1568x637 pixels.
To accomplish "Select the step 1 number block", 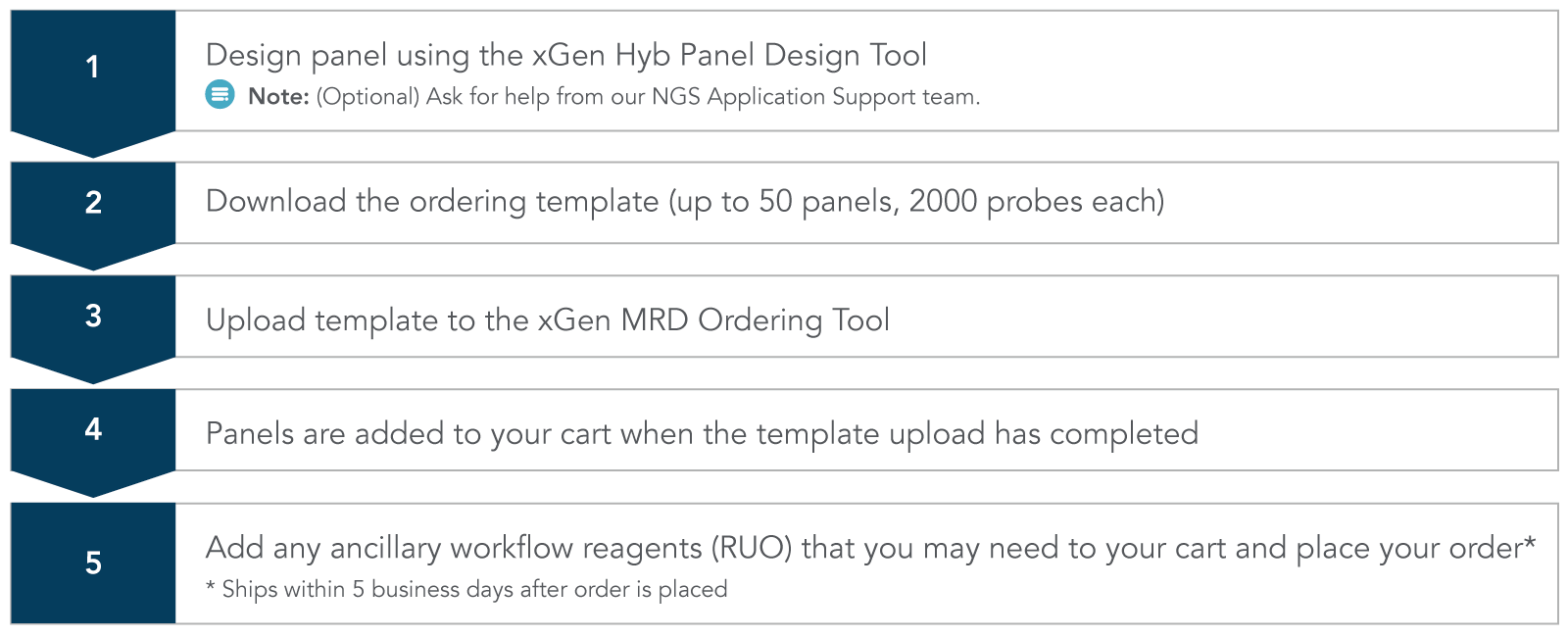I will (x=93, y=71).
